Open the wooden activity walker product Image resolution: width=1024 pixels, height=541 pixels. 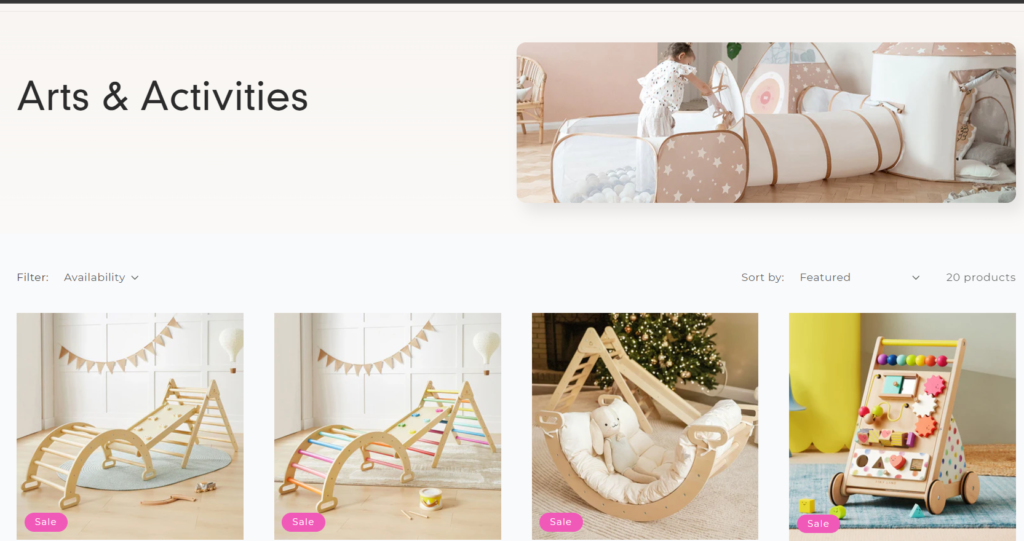point(902,427)
